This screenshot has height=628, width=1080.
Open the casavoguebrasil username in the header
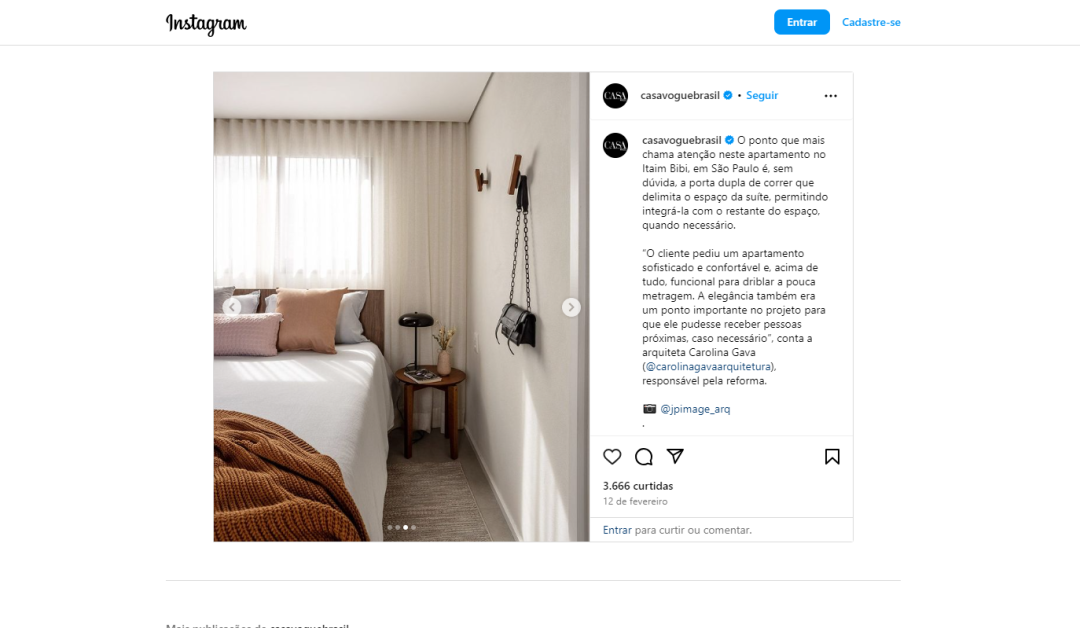click(x=680, y=96)
